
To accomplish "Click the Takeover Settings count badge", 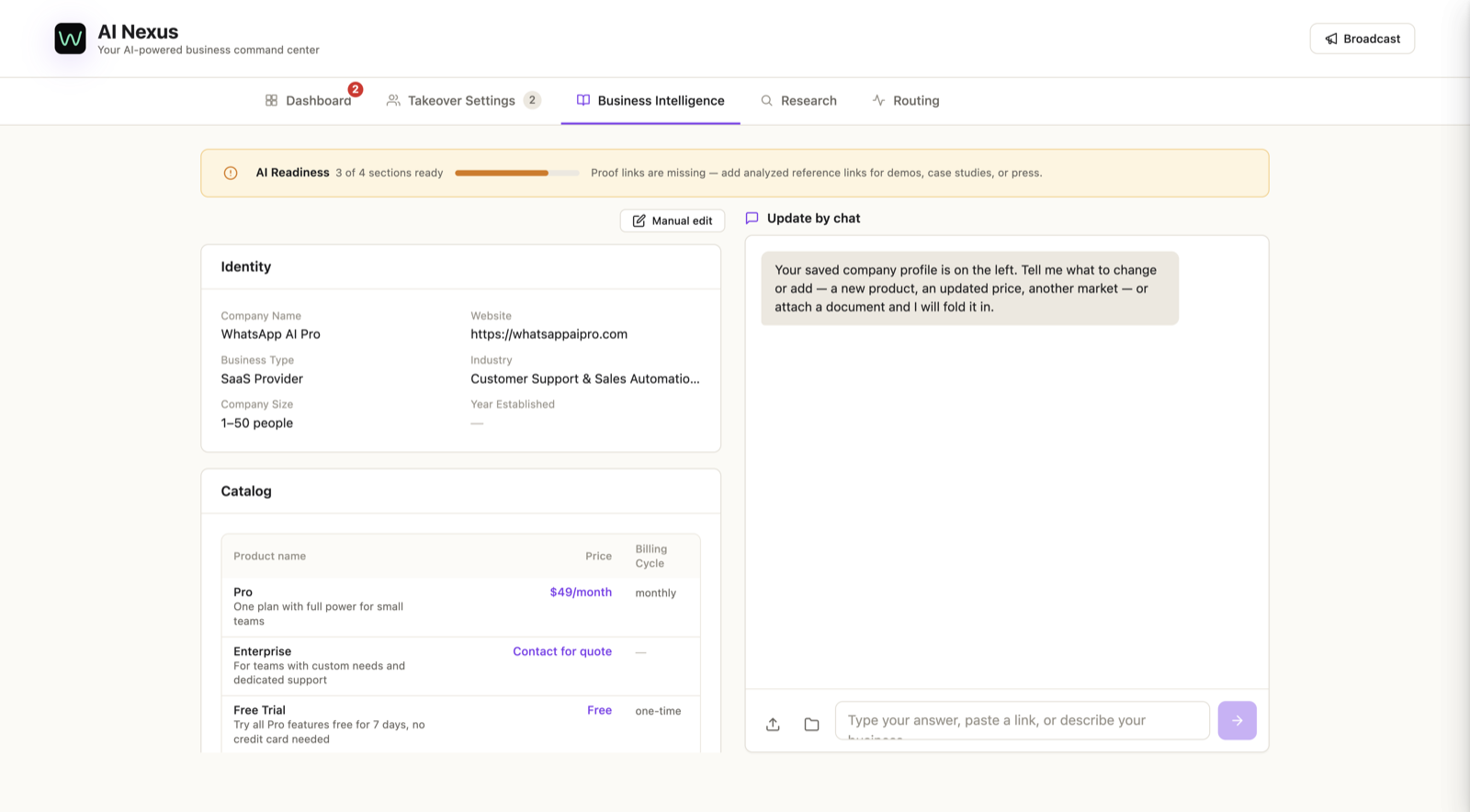I will coord(532,100).
